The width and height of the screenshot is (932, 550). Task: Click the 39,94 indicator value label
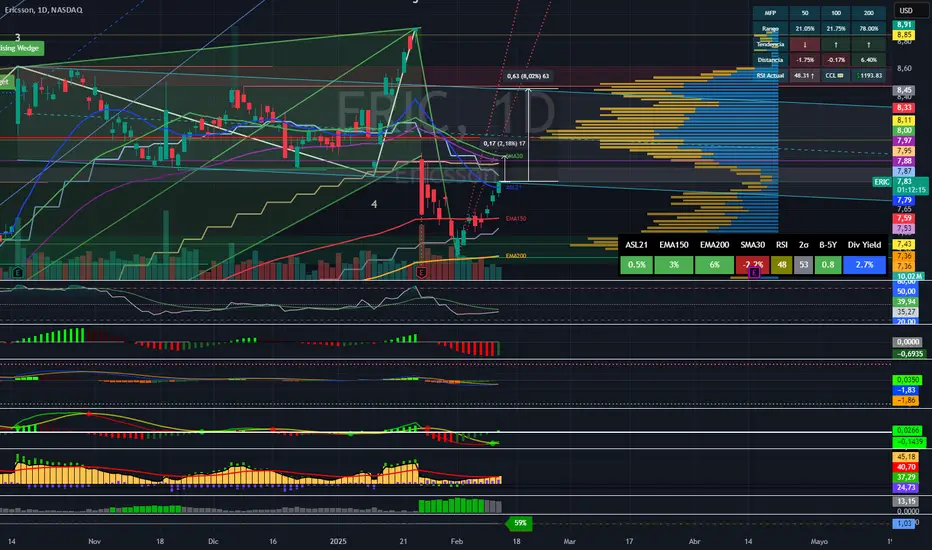(x=906, y=302)
